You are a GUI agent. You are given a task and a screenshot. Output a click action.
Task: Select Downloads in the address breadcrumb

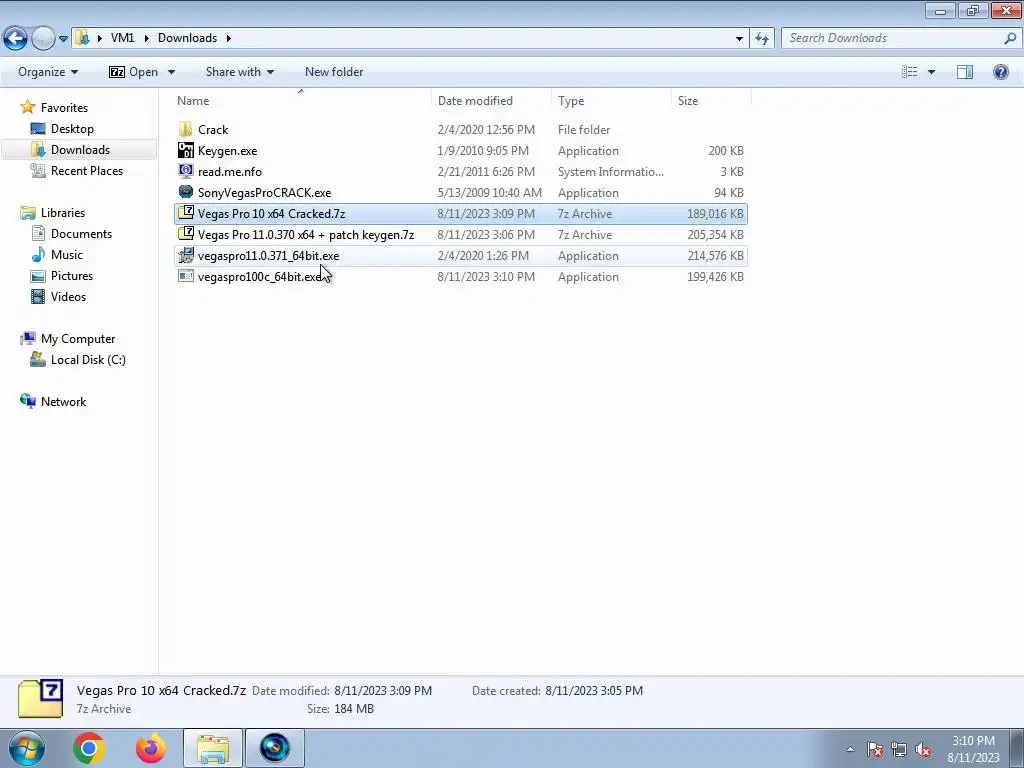187,38
